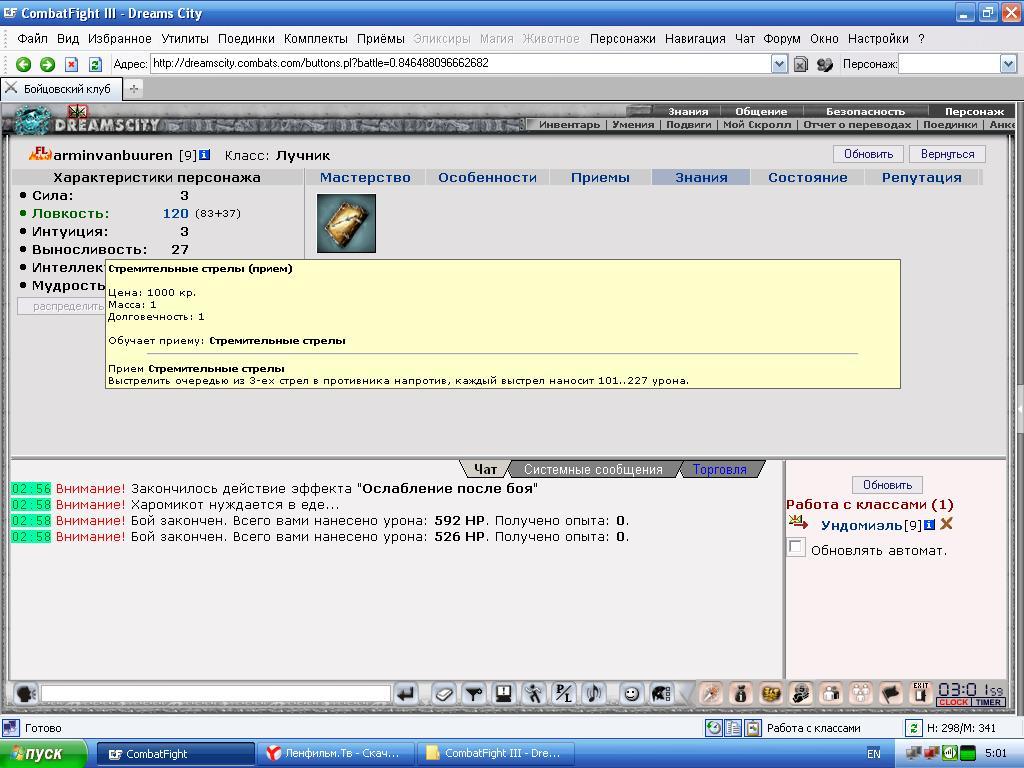Click the masks icon beside Персонаж field
This screenshot has height=768, width=1024.
[824, 64]
